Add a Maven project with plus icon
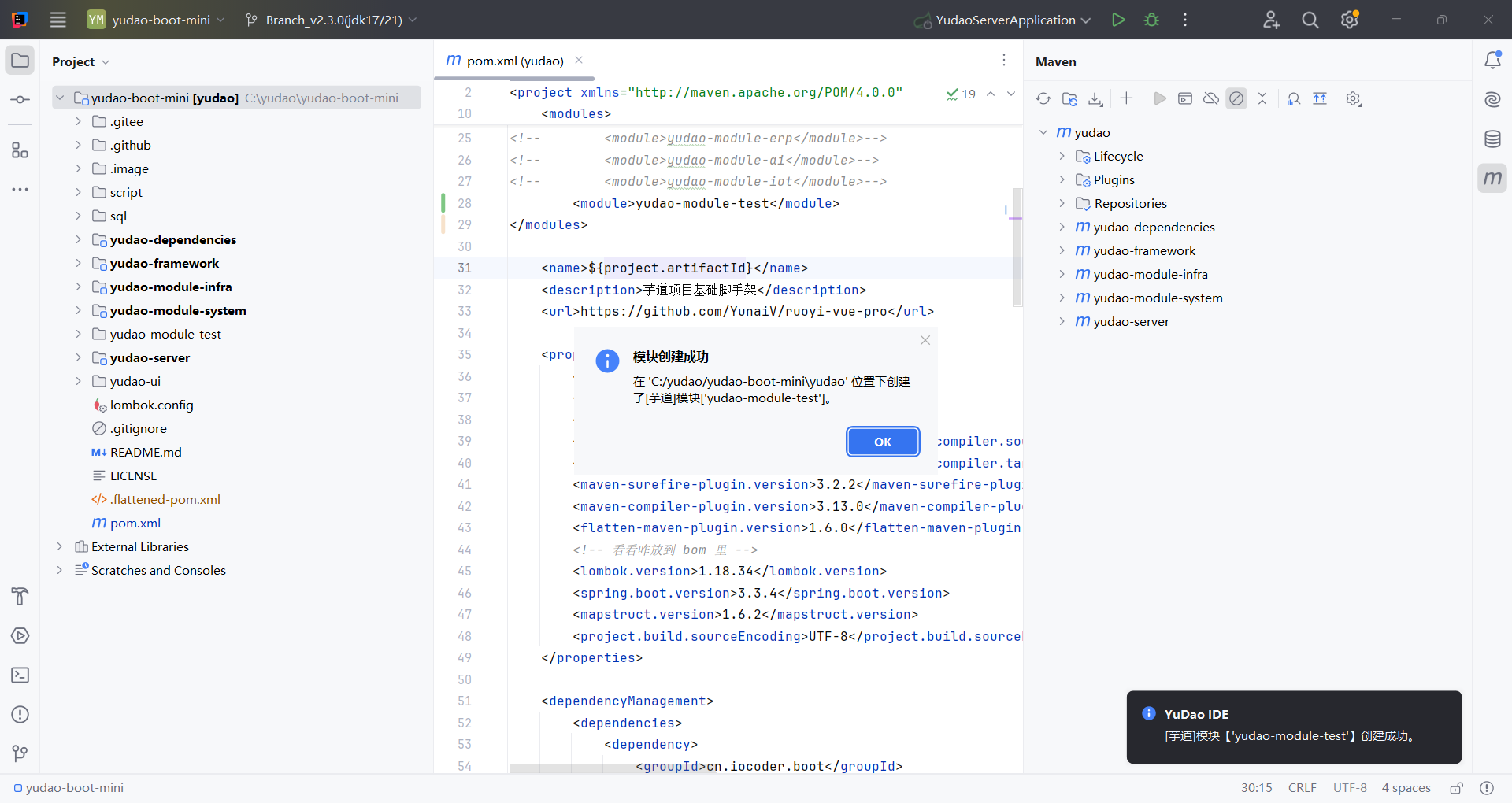The width and height of the screenshot is (1512, 803). tap(1126, 98)
